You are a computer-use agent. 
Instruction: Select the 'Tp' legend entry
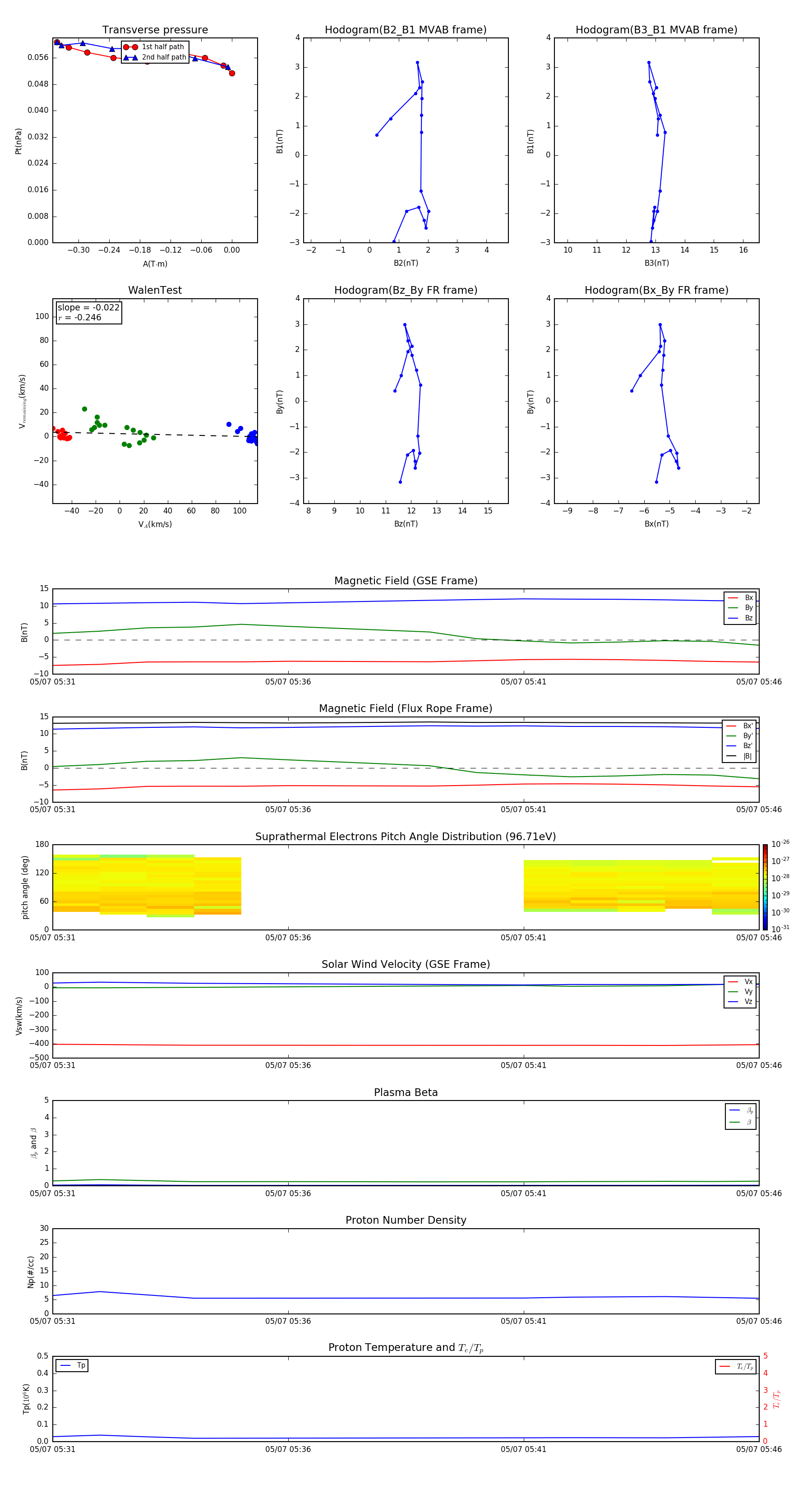click(x=72, y=1366)
